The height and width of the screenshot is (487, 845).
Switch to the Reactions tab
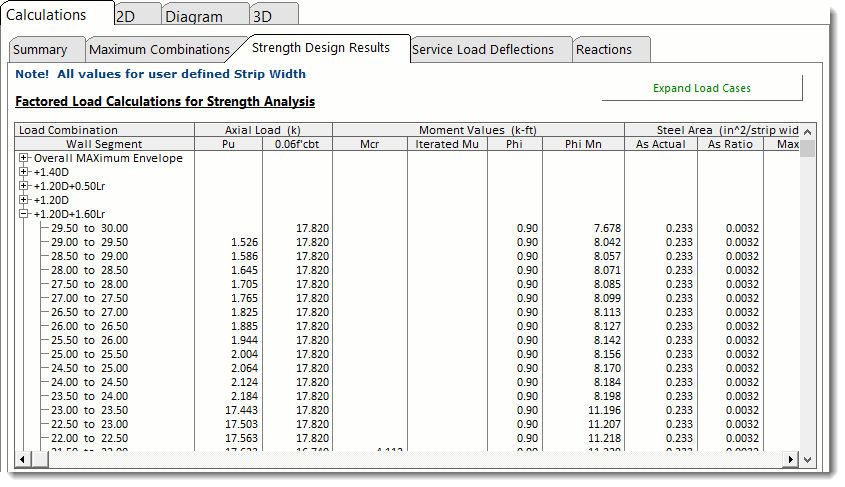click(x=604, y=50)
